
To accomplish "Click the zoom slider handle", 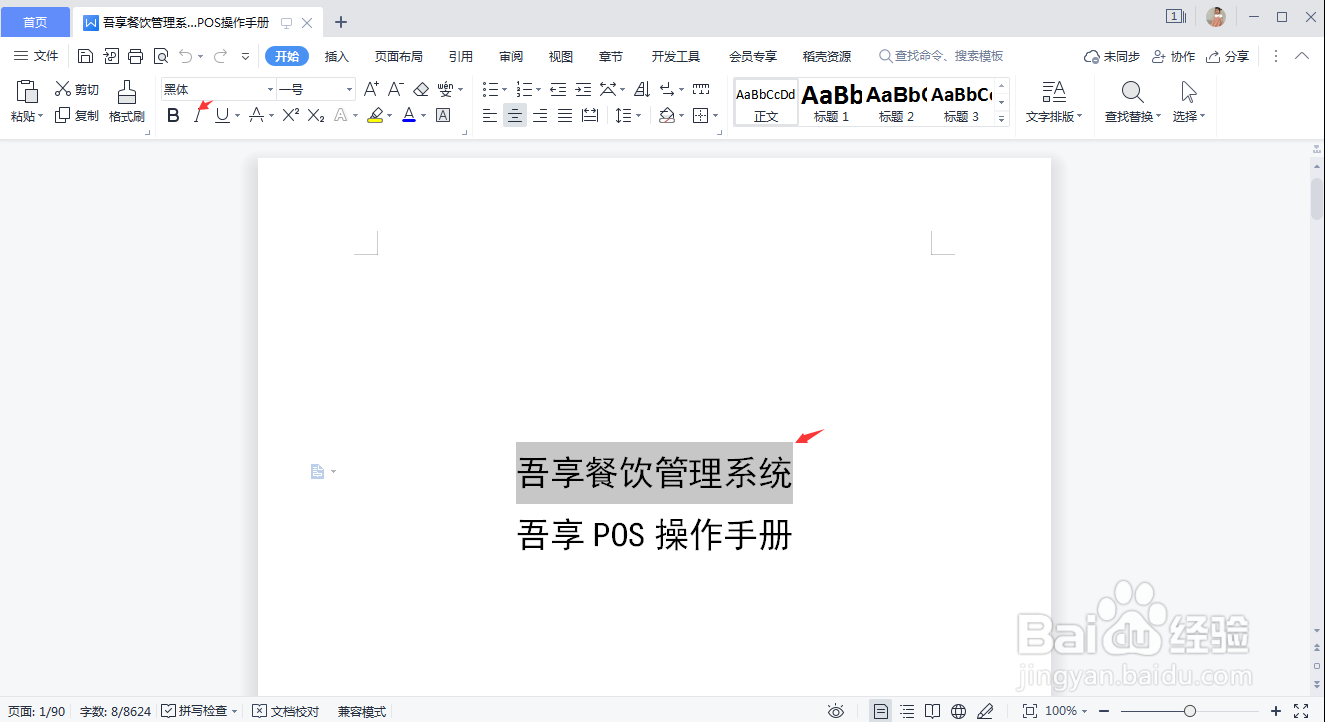I will (1189, 711).
